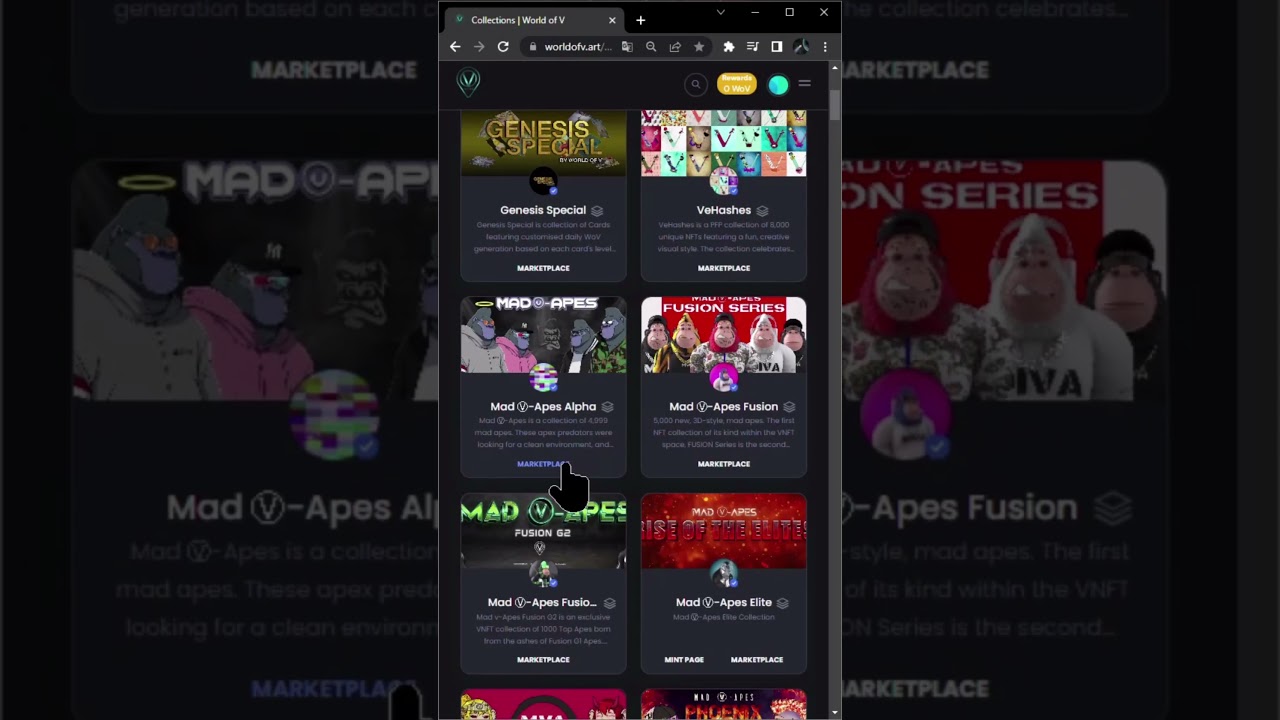Open Marketplace under Mad Ⓥ-Apes Fusion G2

click(543, 660)
